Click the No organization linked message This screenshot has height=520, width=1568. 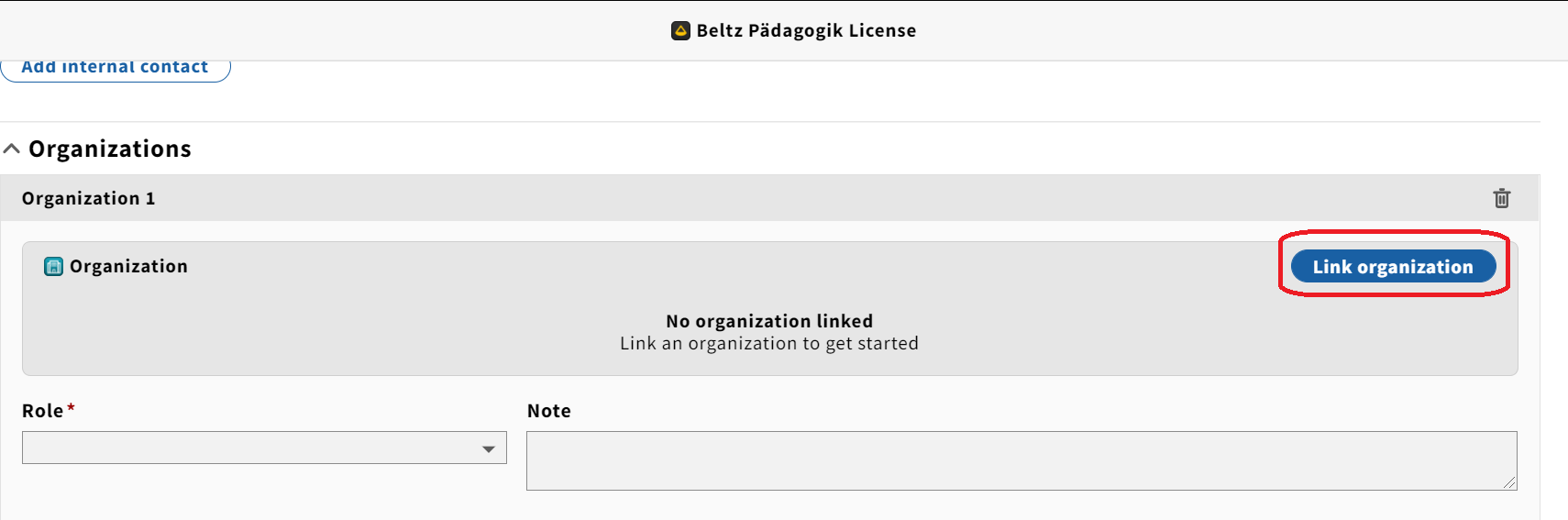coord(769,321)
